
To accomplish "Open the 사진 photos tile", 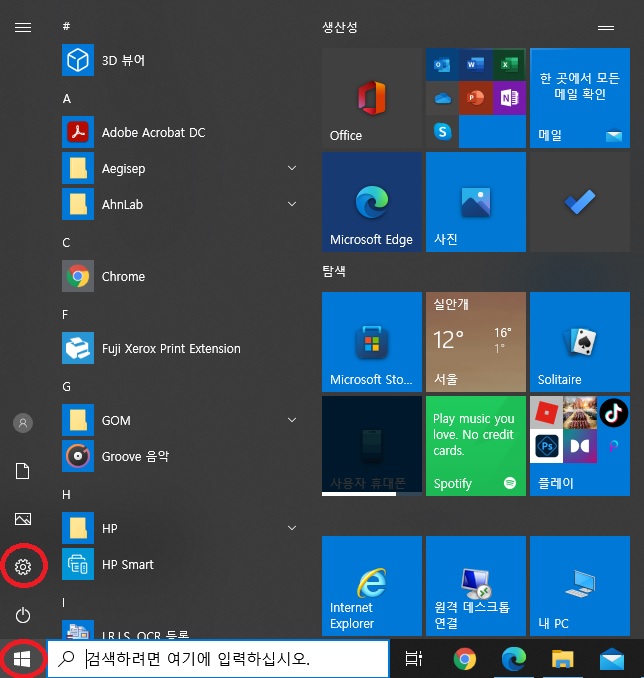I will click(x=476, y=202).
